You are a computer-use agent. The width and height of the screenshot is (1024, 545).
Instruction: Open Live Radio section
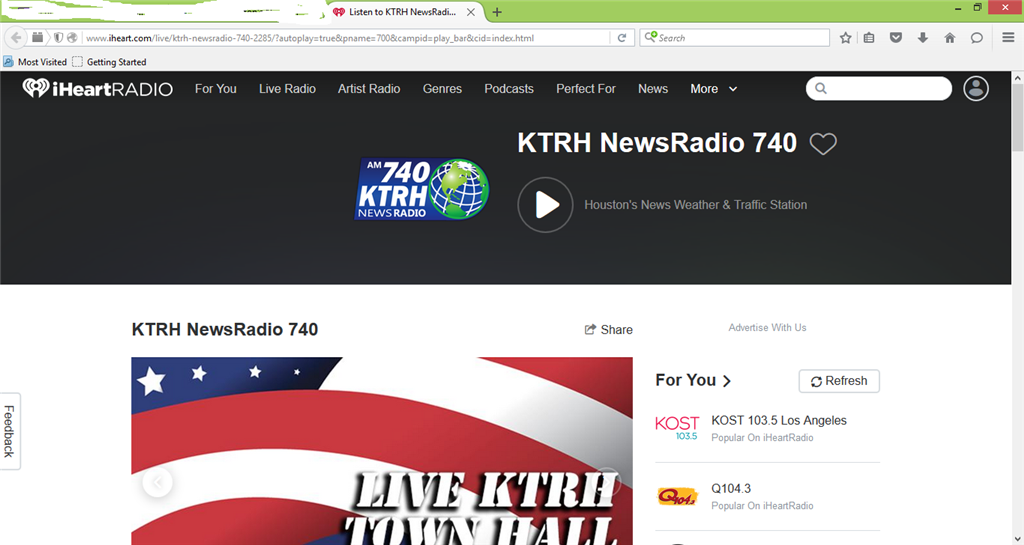[x=287, y=89]
